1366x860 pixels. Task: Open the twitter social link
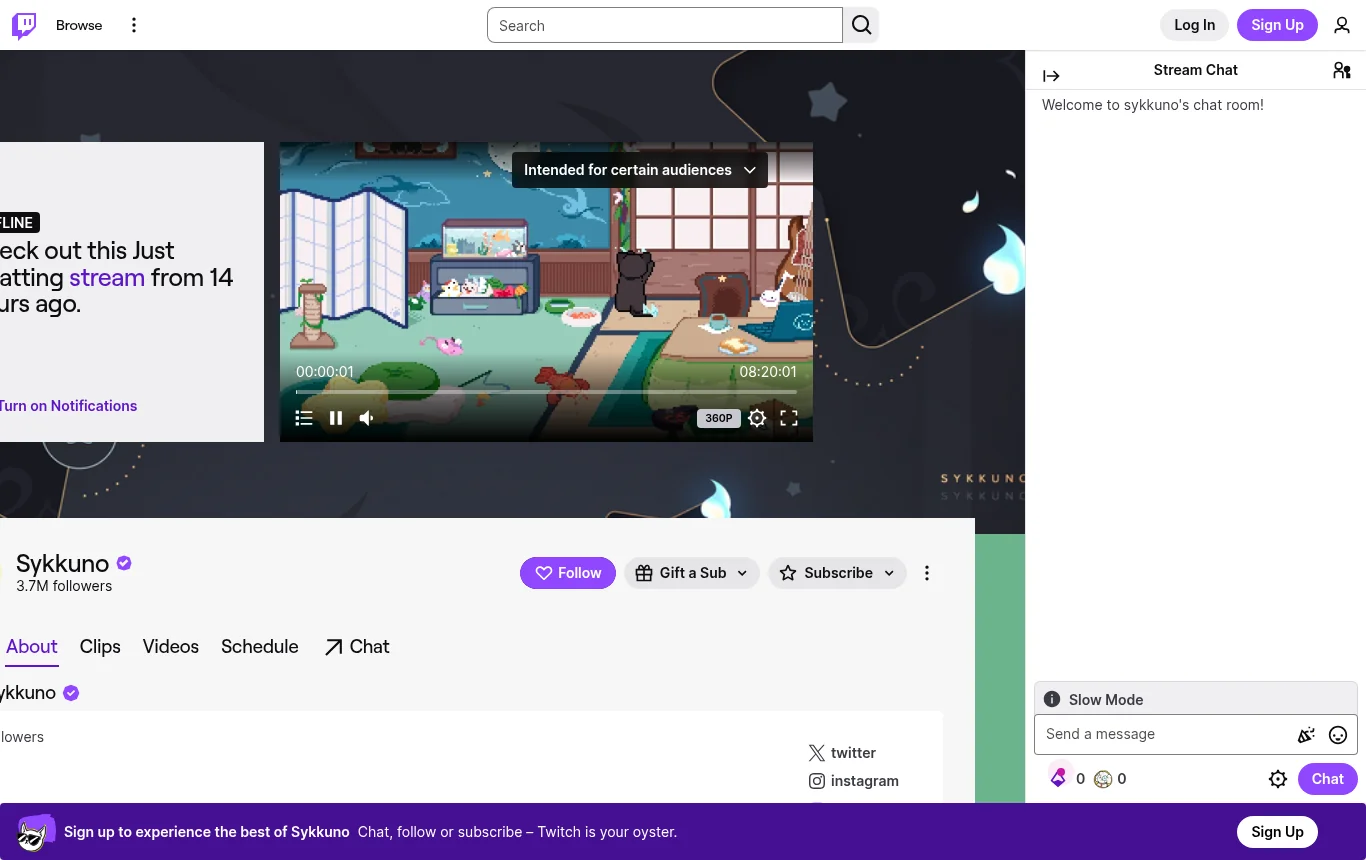[842, 753]
